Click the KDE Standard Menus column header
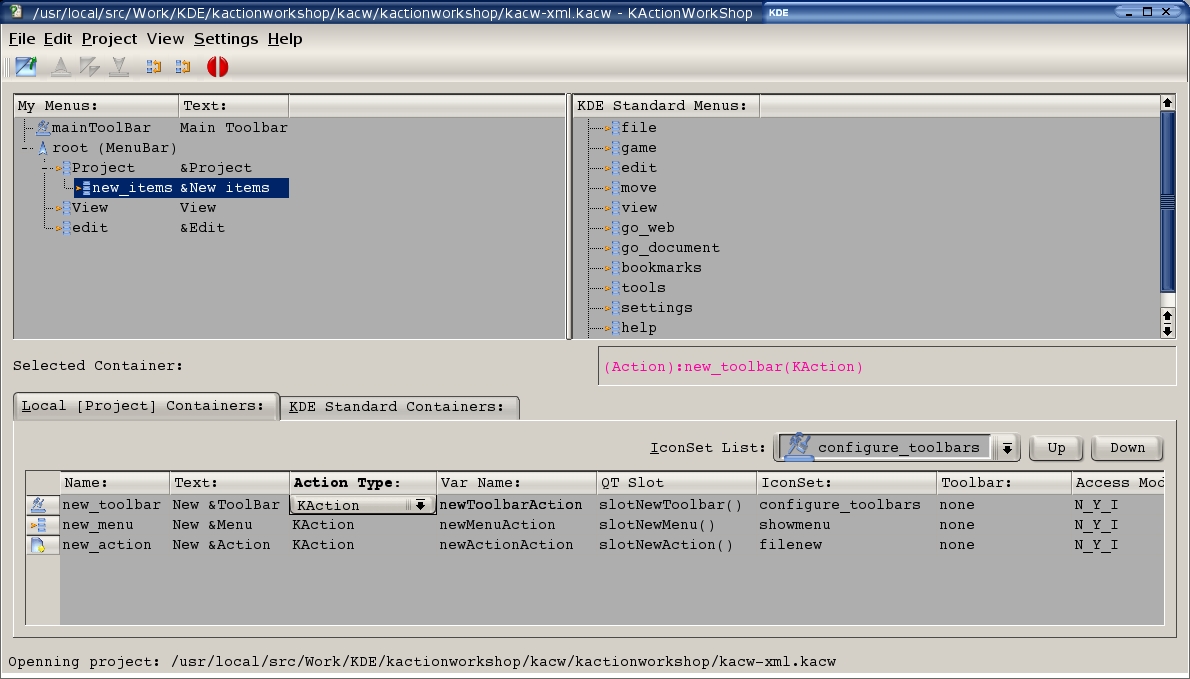 pos(666,105)
